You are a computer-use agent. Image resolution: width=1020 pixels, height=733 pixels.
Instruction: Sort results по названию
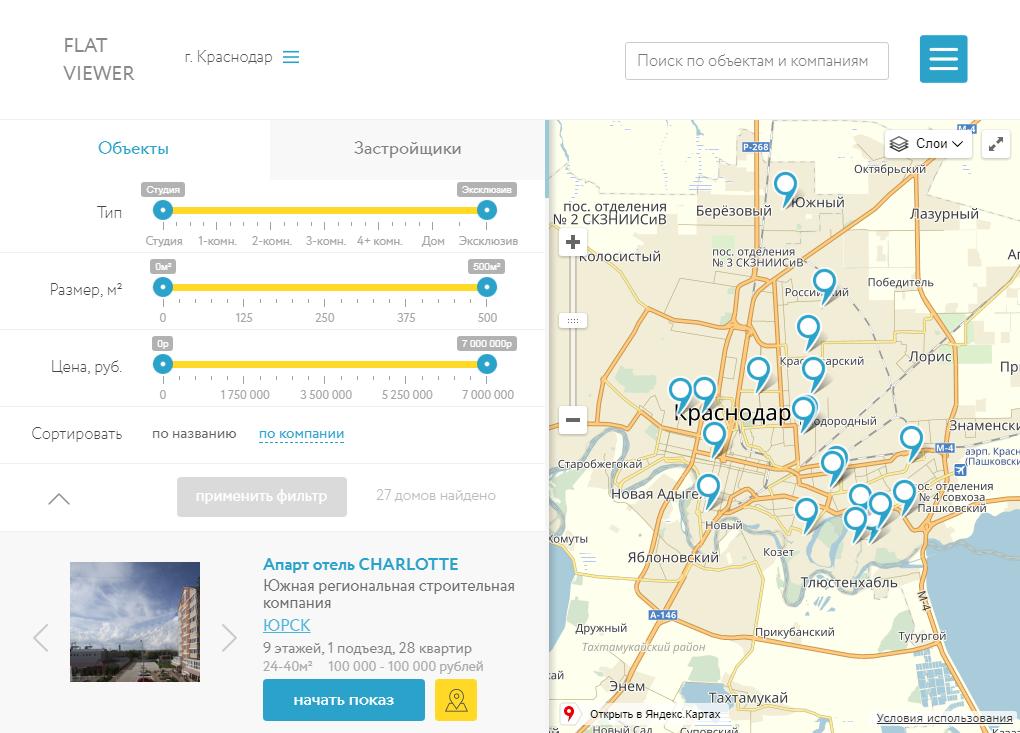pyautogui.click(x=194, y=434)
